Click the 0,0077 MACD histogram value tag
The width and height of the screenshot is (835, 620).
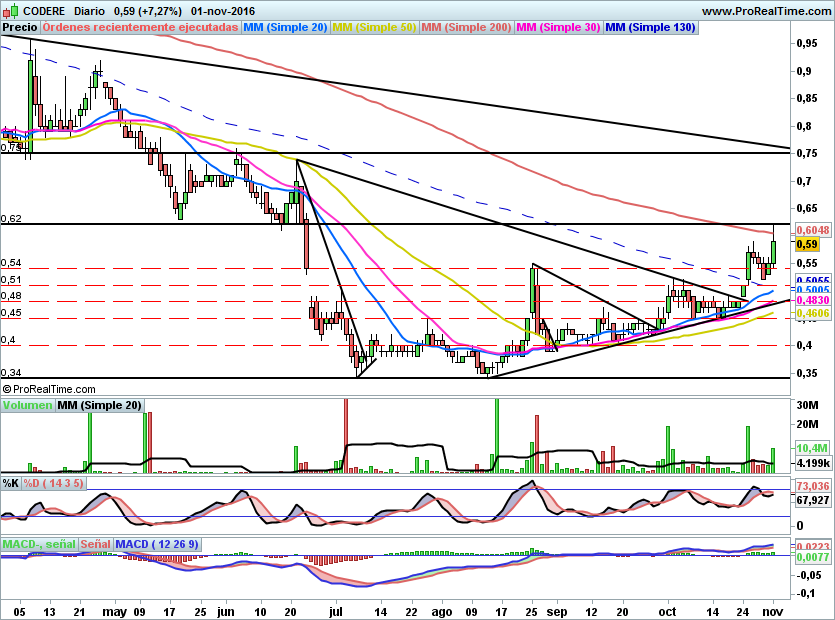813,557
